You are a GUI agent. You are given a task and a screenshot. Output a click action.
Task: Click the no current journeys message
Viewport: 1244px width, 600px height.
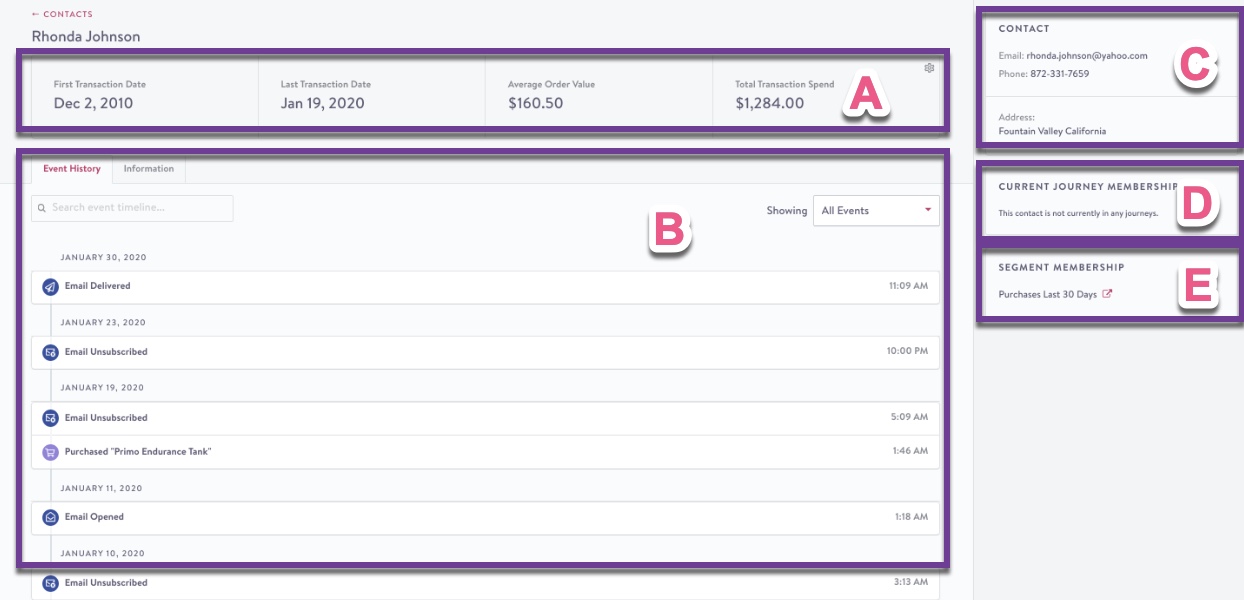click(x=1078, y=214)
